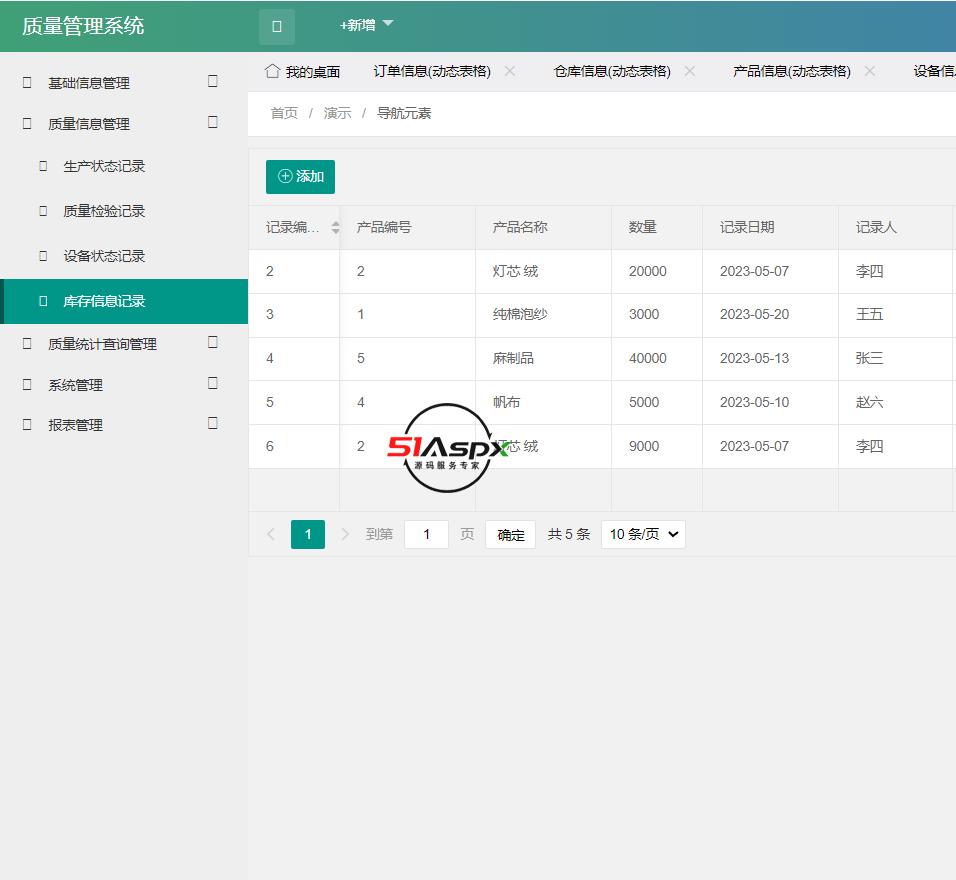Click the 报表管理 sidebar icon
The height and width of the screenshot is (880, 956).
(x=26, y=424)
